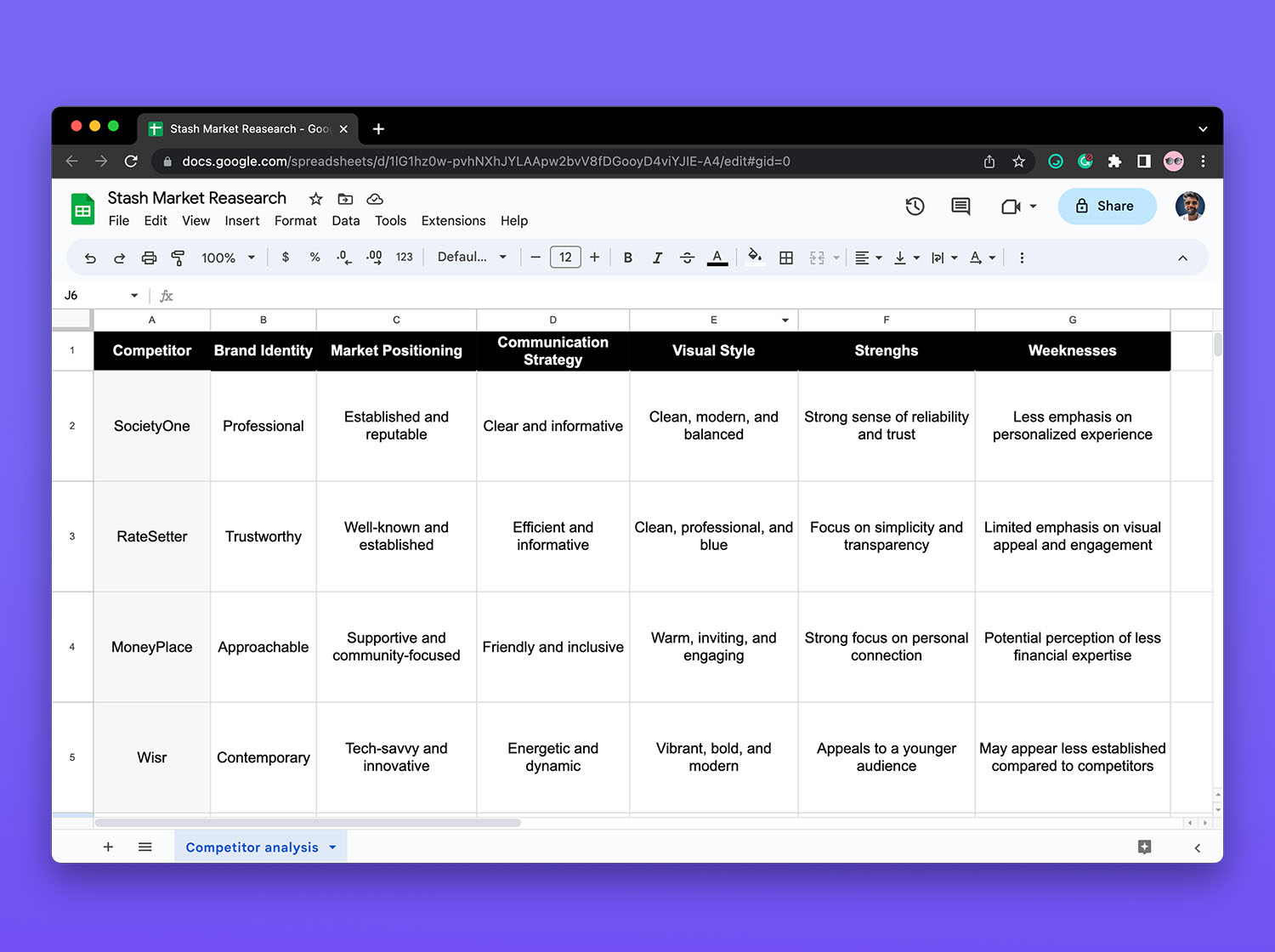Click the browser address bar URL

coord(485,161)
